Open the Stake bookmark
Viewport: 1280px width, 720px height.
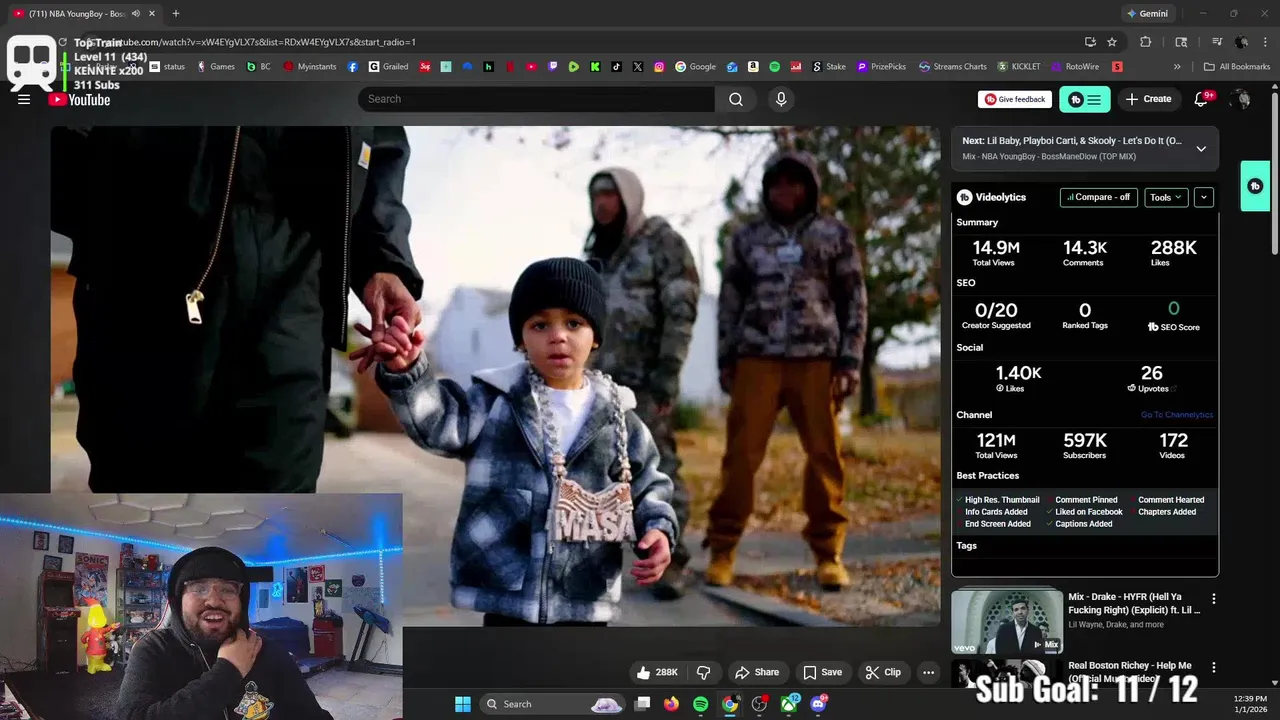coord(828,67)
